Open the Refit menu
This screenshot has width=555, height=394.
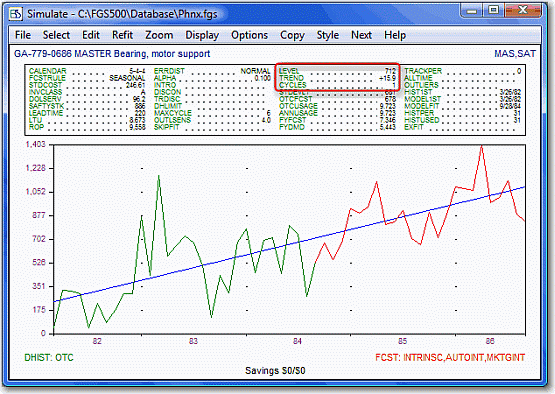(122, 35)
